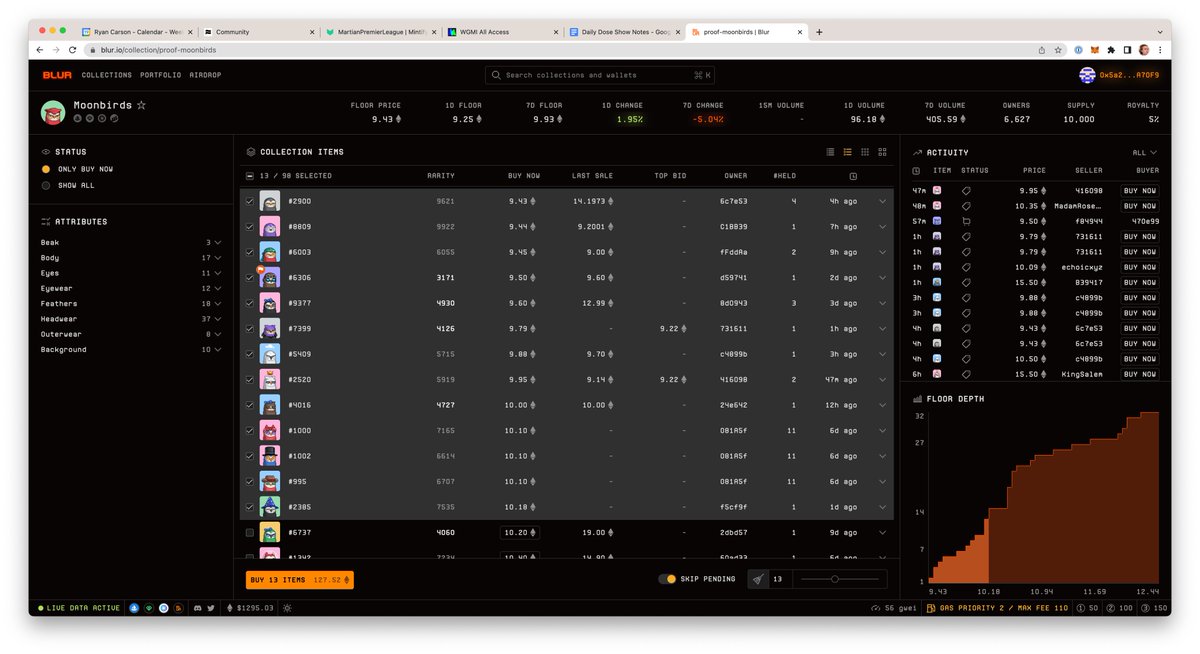The height and width of the screenshot is (654, 1200).
Task: Deselect all via the 13 / 98 selected checkbox
Action: click(x=250, y=176)
